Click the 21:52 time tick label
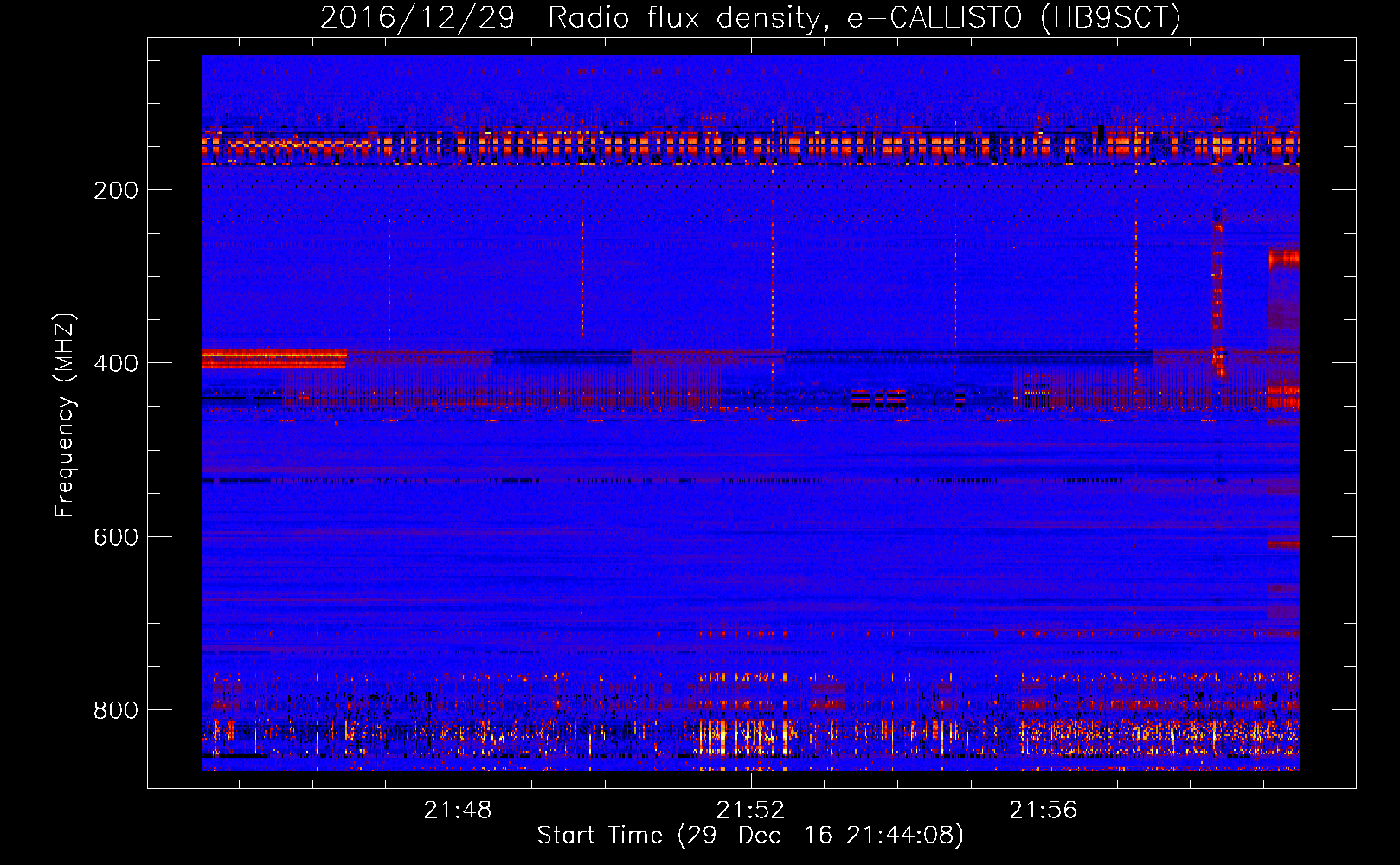The height and width of the screenshot is (865, 1400). [x=750, y=810]
